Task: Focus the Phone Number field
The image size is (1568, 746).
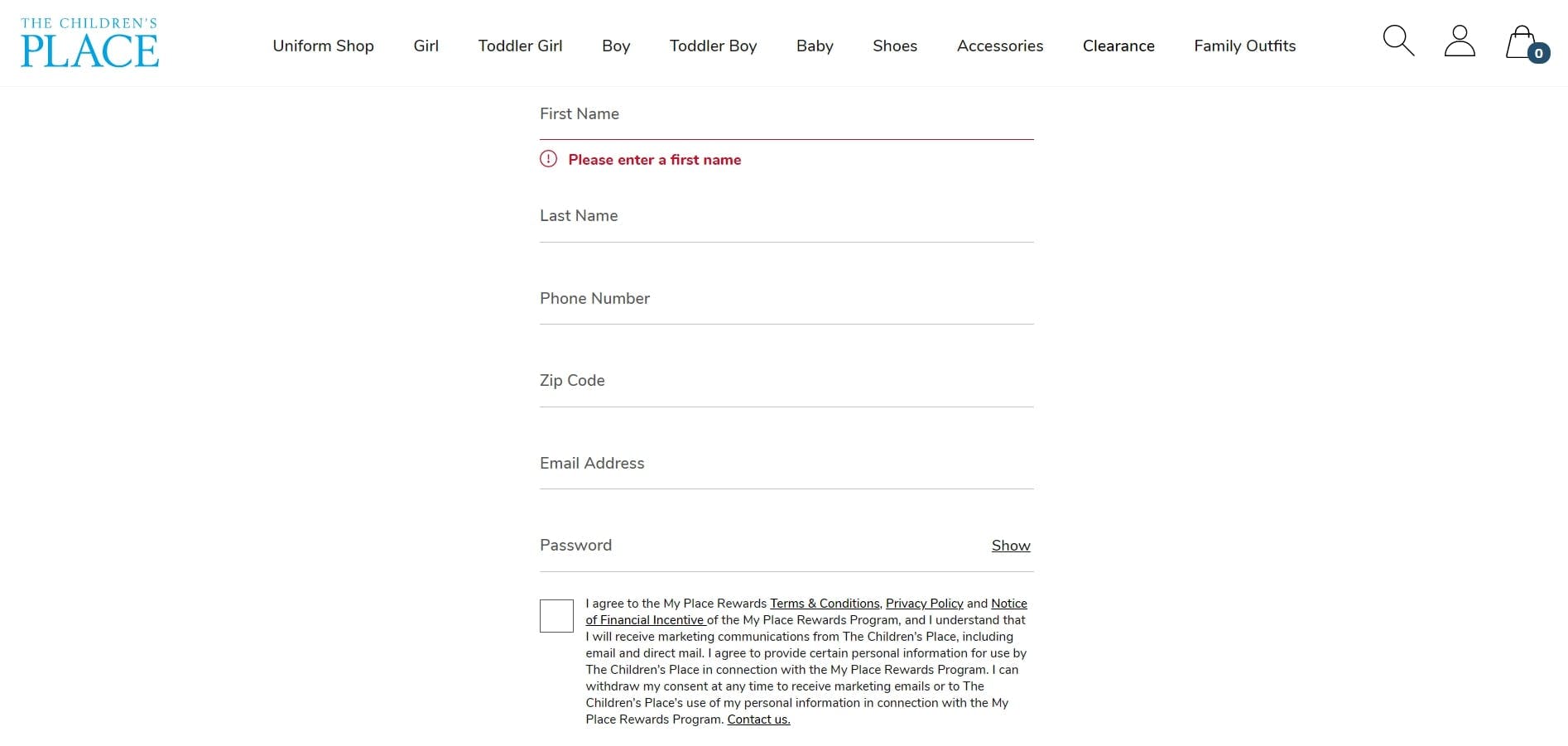Action: tap(786, 300)
